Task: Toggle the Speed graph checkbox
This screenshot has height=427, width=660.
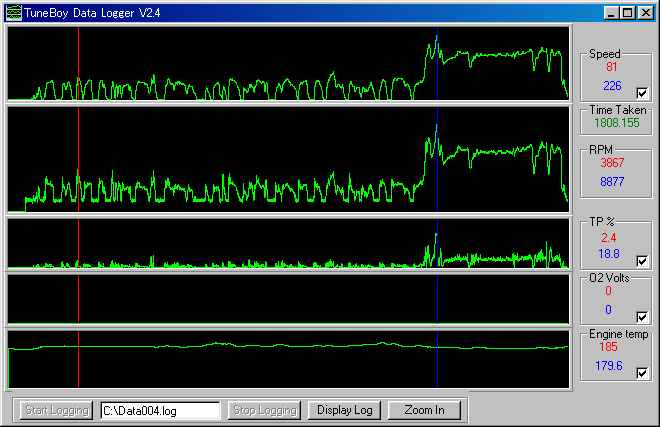Action: coord(642,93)
